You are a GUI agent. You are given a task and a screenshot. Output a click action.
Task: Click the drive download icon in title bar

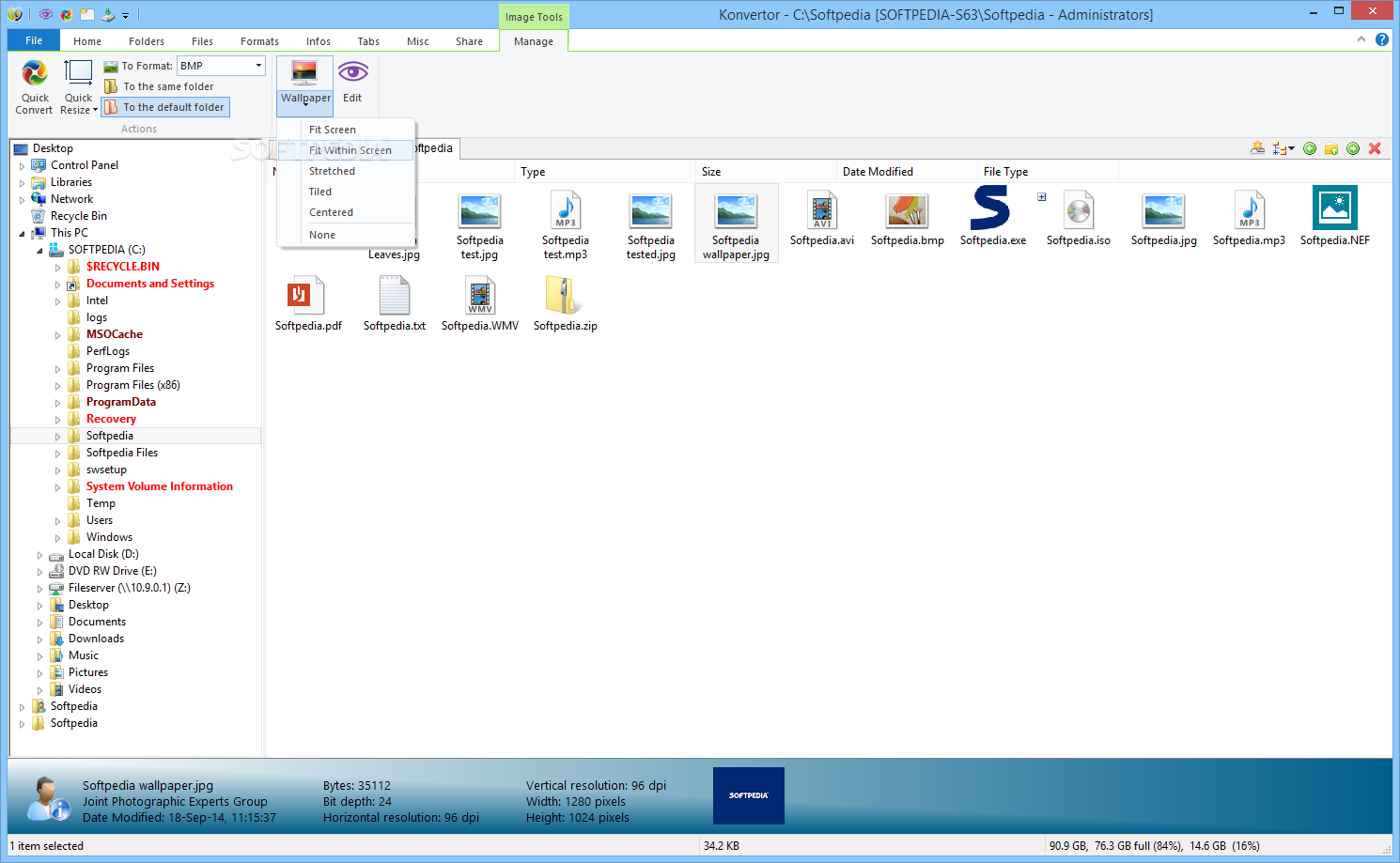pos(108,14)
